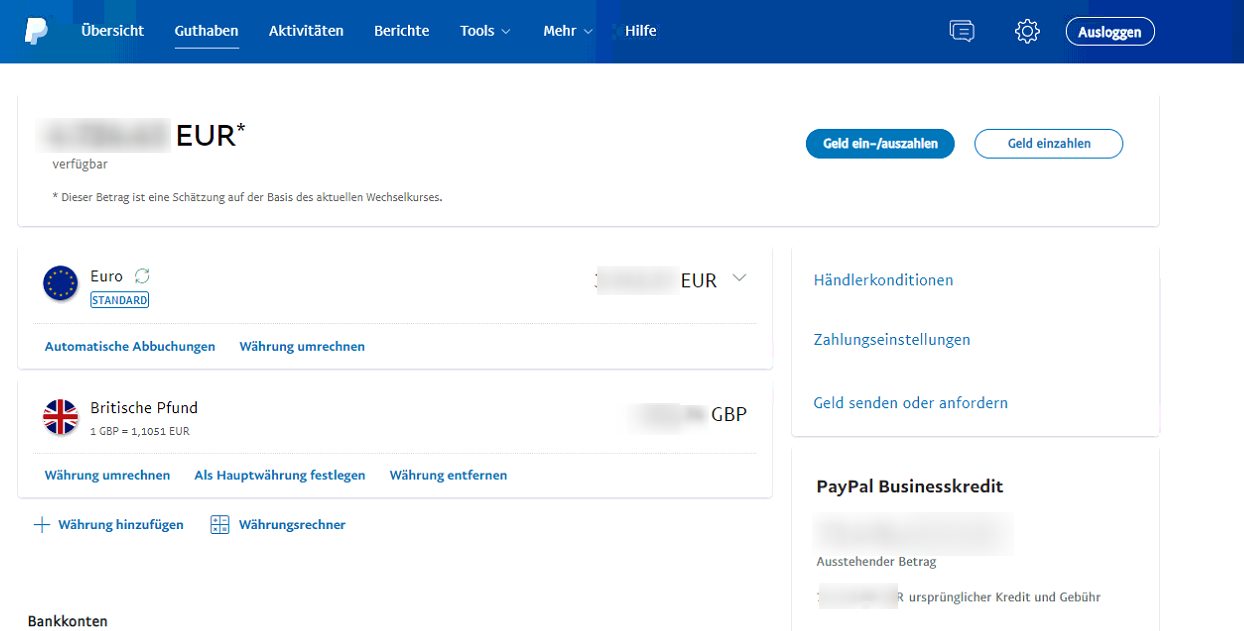Click the verfügbar label
Viewport: 1244px width, 631px height.
coord(80,164)
